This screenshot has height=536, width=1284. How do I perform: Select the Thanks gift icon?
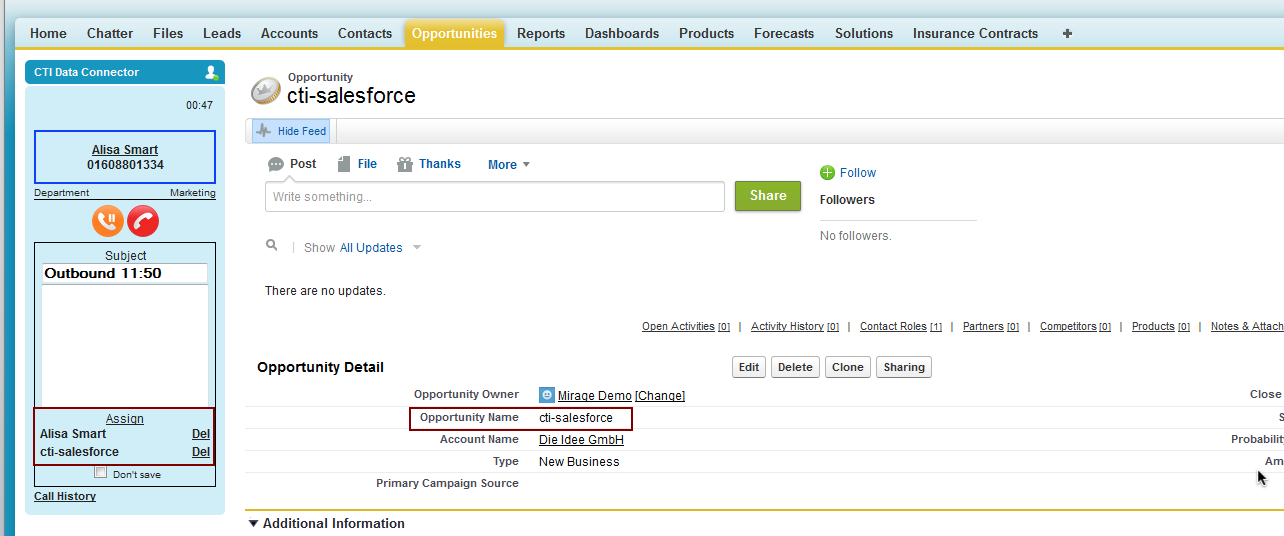click(405, 164)
